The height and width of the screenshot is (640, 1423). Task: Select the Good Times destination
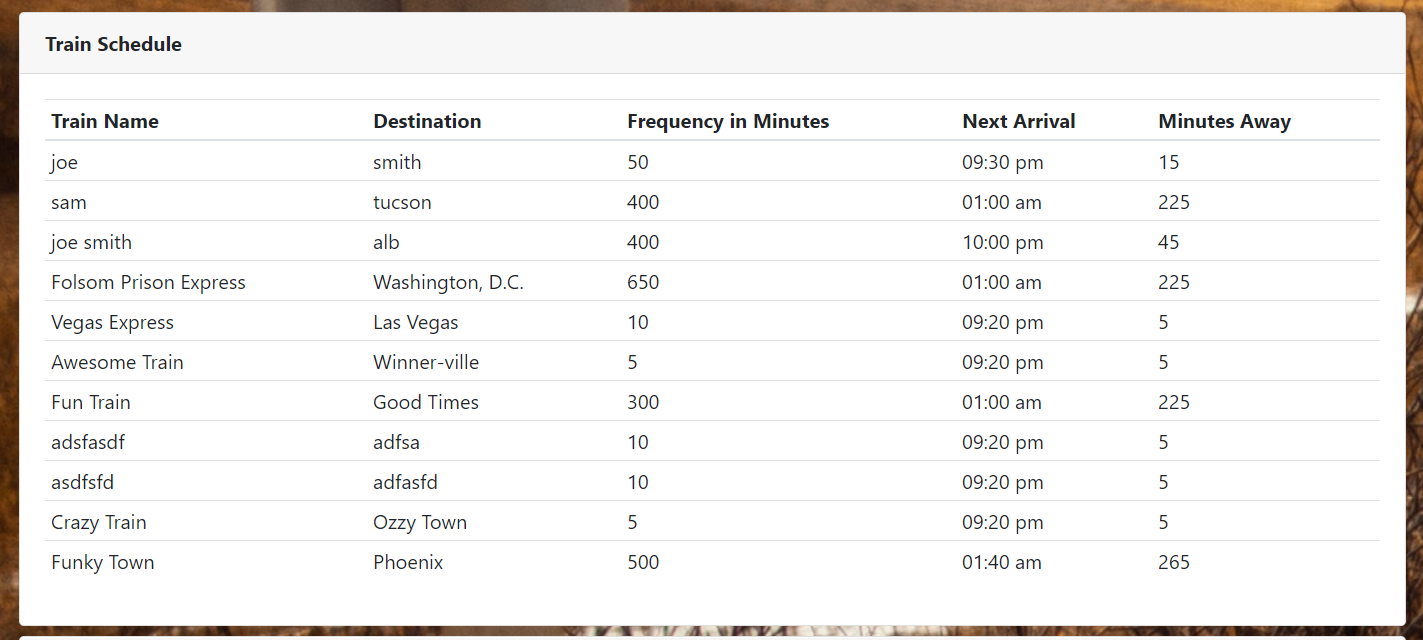(426, 402)
